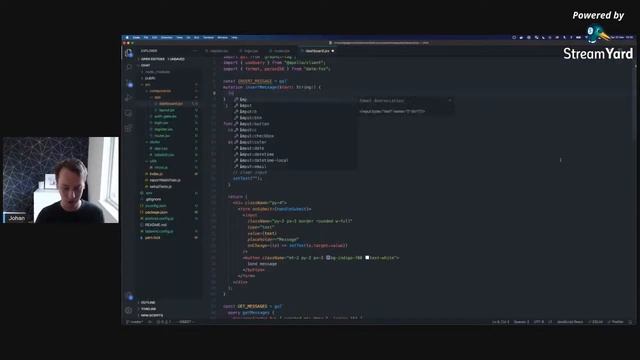Open layout.jsx in the file tree
This screenshot has height=360, width=640.
click(x=167, y=110)
